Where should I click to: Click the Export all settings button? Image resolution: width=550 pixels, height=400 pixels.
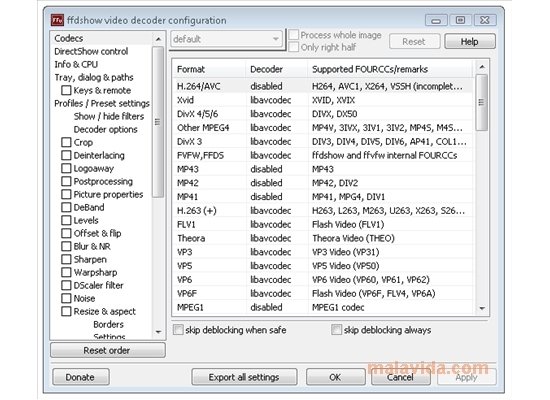[x=244, y=377]
